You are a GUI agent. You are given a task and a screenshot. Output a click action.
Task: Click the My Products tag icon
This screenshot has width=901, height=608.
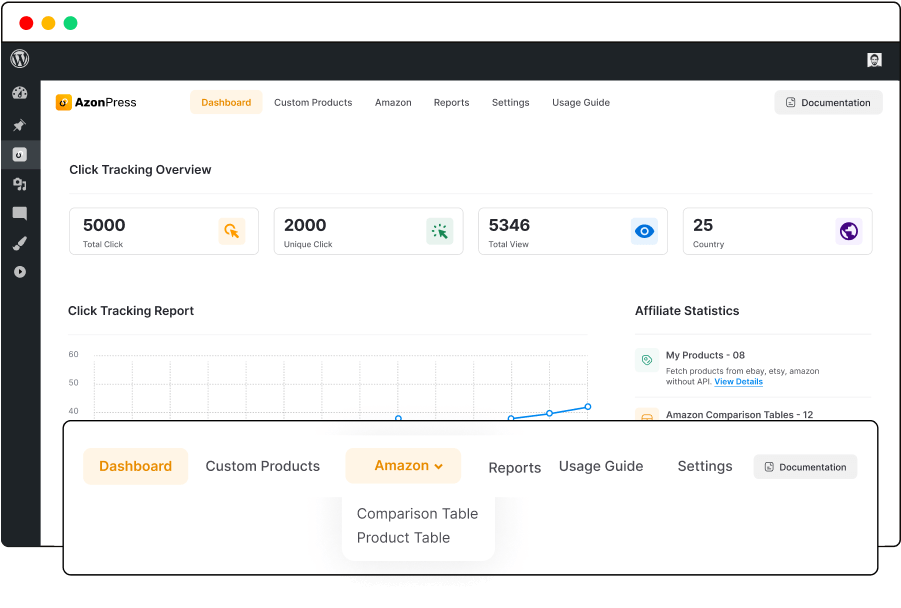click(647, 360)
